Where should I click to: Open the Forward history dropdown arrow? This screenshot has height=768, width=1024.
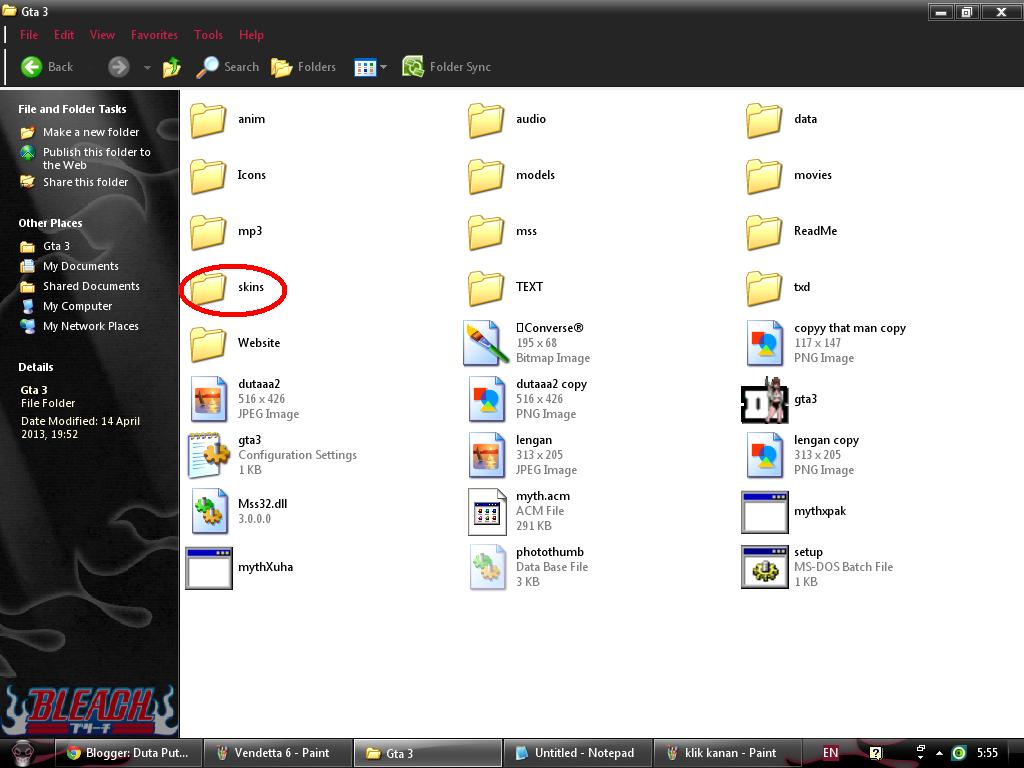pyautogui.click(x=147, y=67)
